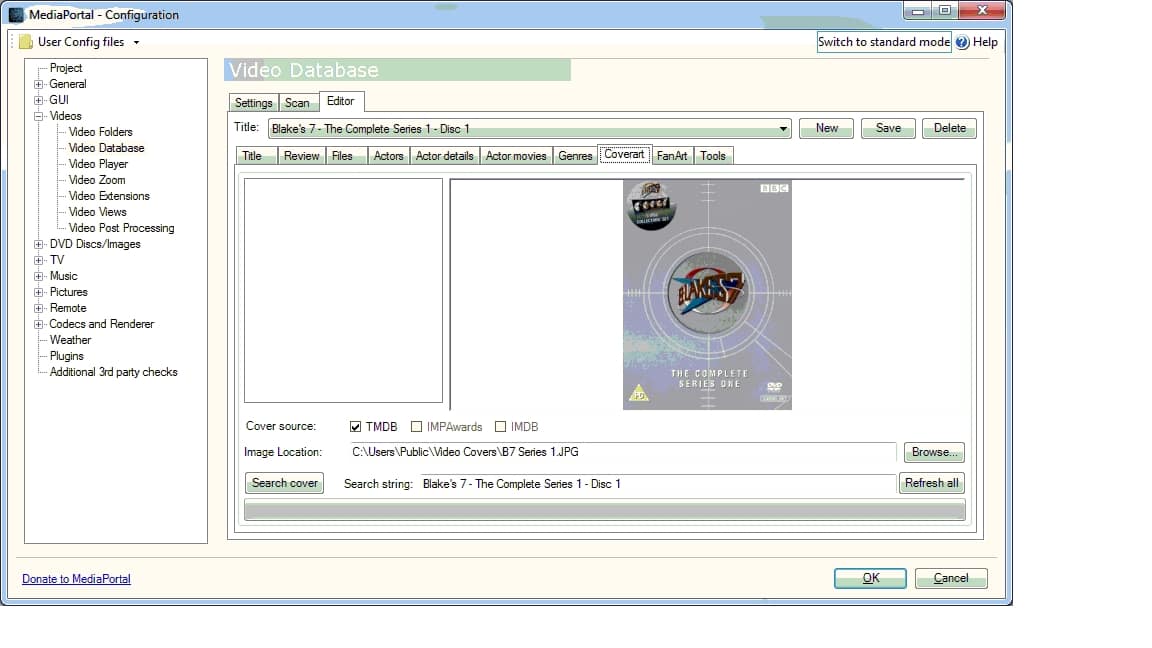This screenshot has height=648, width=1152.
Task: Open the Actor details sub-tab
Action: 444,156
